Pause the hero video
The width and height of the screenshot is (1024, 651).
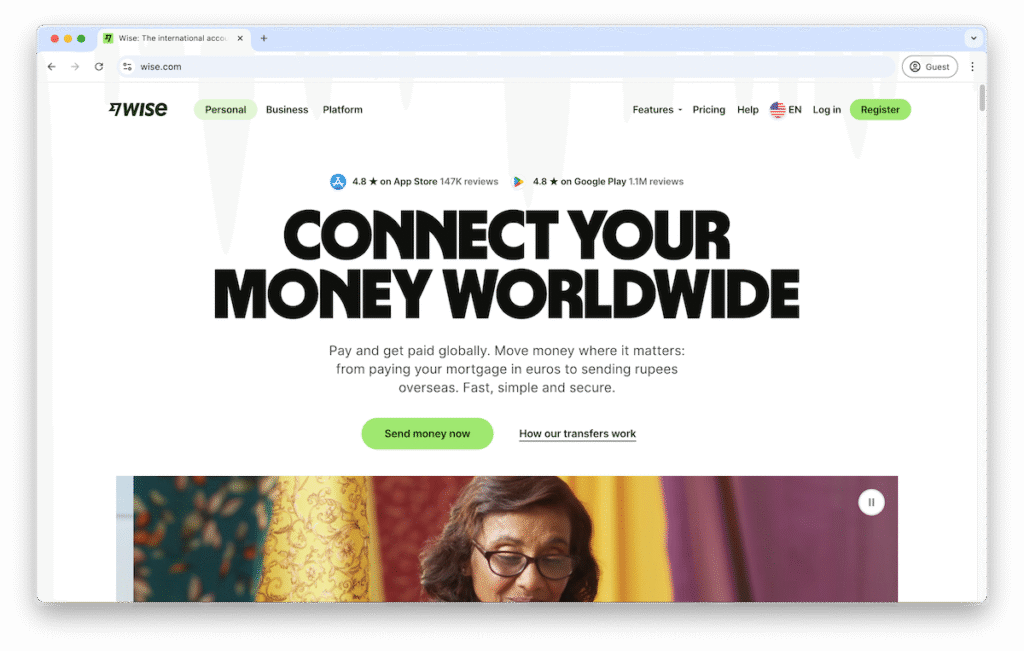(x=871, y=502)
